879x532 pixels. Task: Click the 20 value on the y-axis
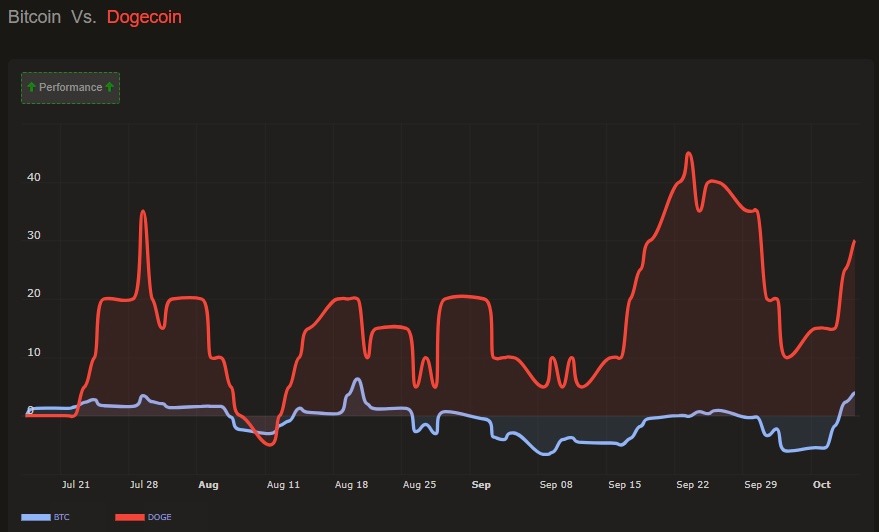[34, 295]
